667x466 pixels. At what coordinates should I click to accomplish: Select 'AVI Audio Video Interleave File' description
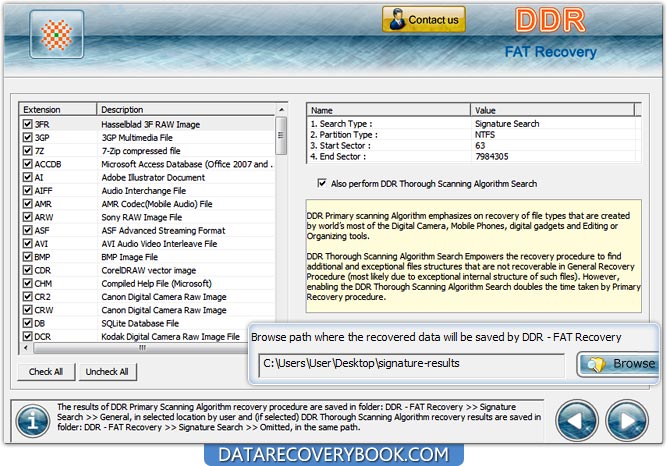pos(160,243)
